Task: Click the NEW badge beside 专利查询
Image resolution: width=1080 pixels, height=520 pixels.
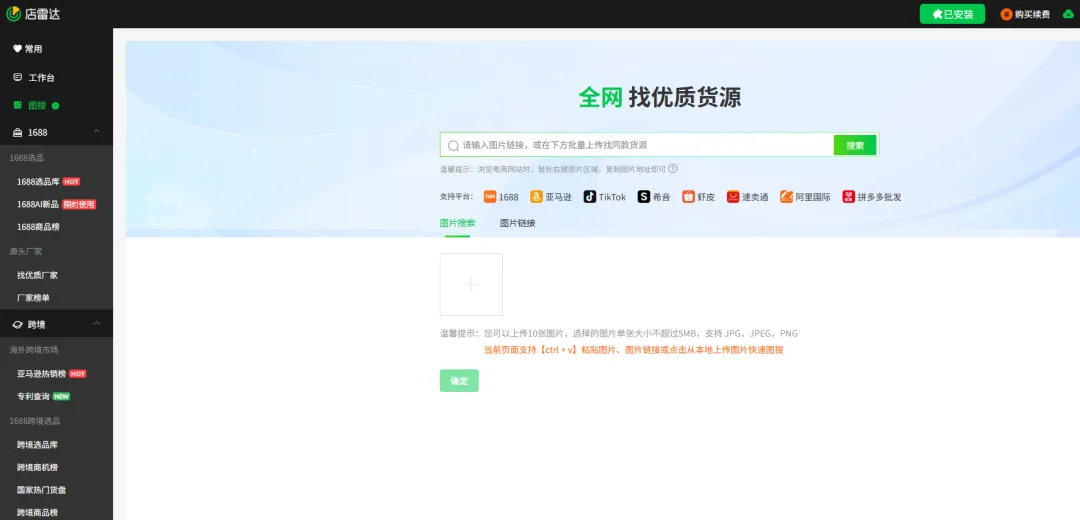Action: click(x=62, y=397)
